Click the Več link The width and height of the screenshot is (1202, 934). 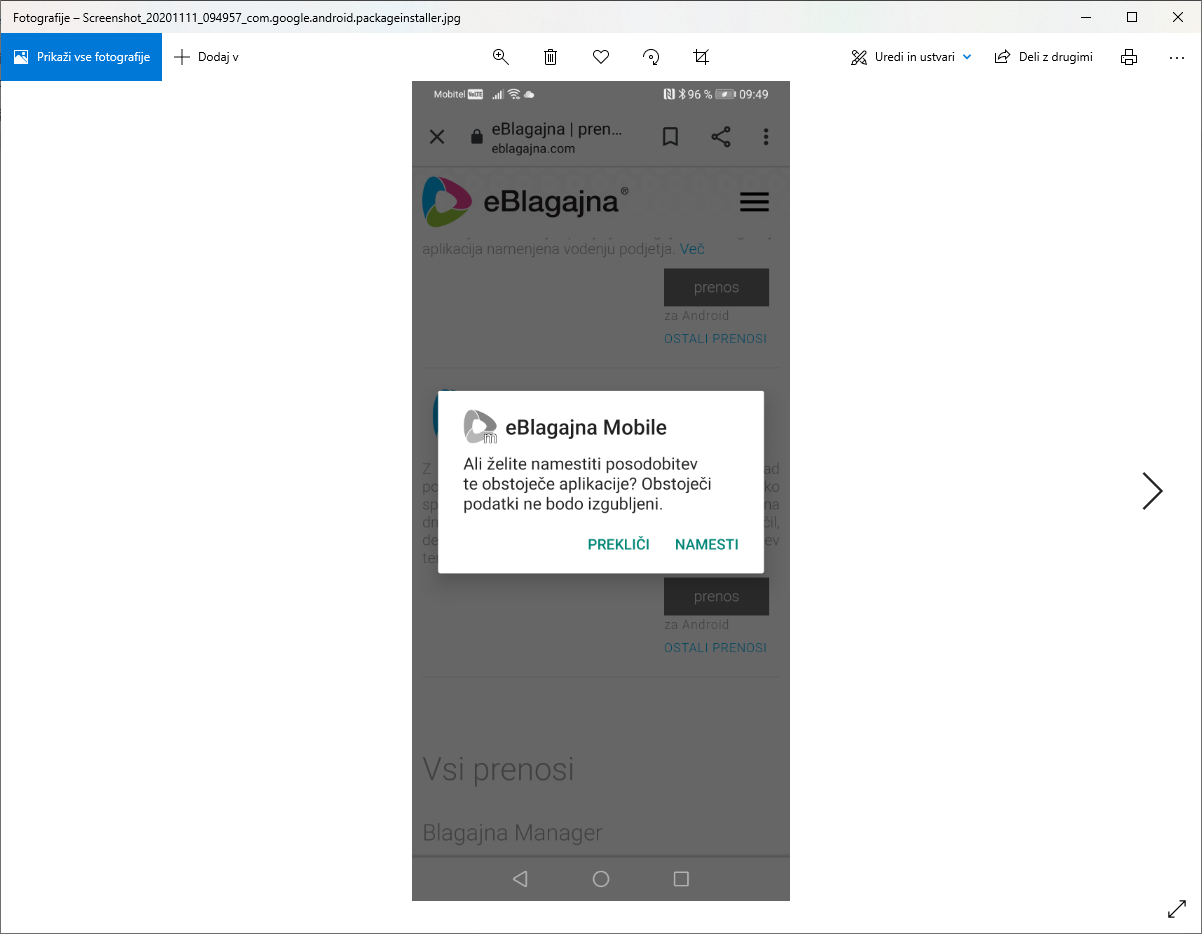coord(692,248)
